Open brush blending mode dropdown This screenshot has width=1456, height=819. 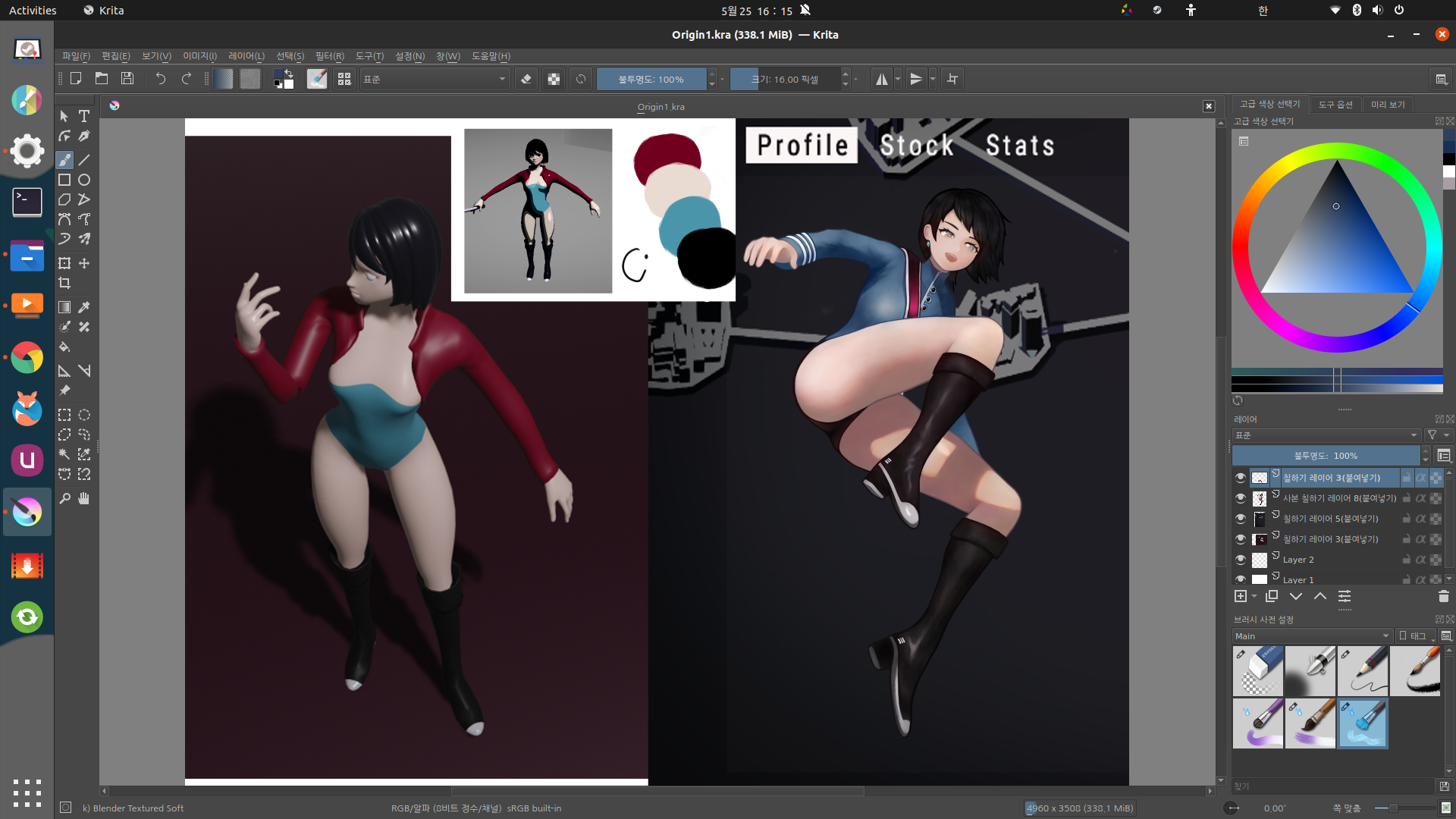(x=434, y=79)
